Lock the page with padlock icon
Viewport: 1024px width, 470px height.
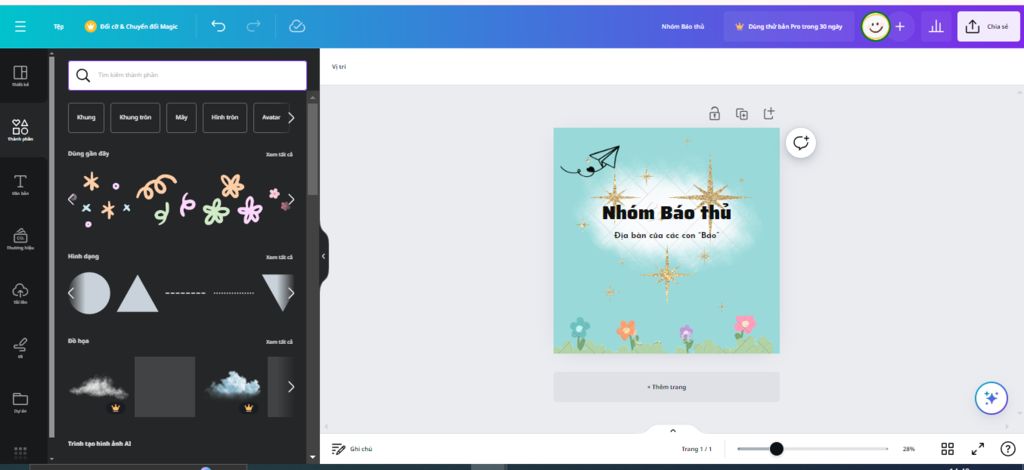pos(714,114)
